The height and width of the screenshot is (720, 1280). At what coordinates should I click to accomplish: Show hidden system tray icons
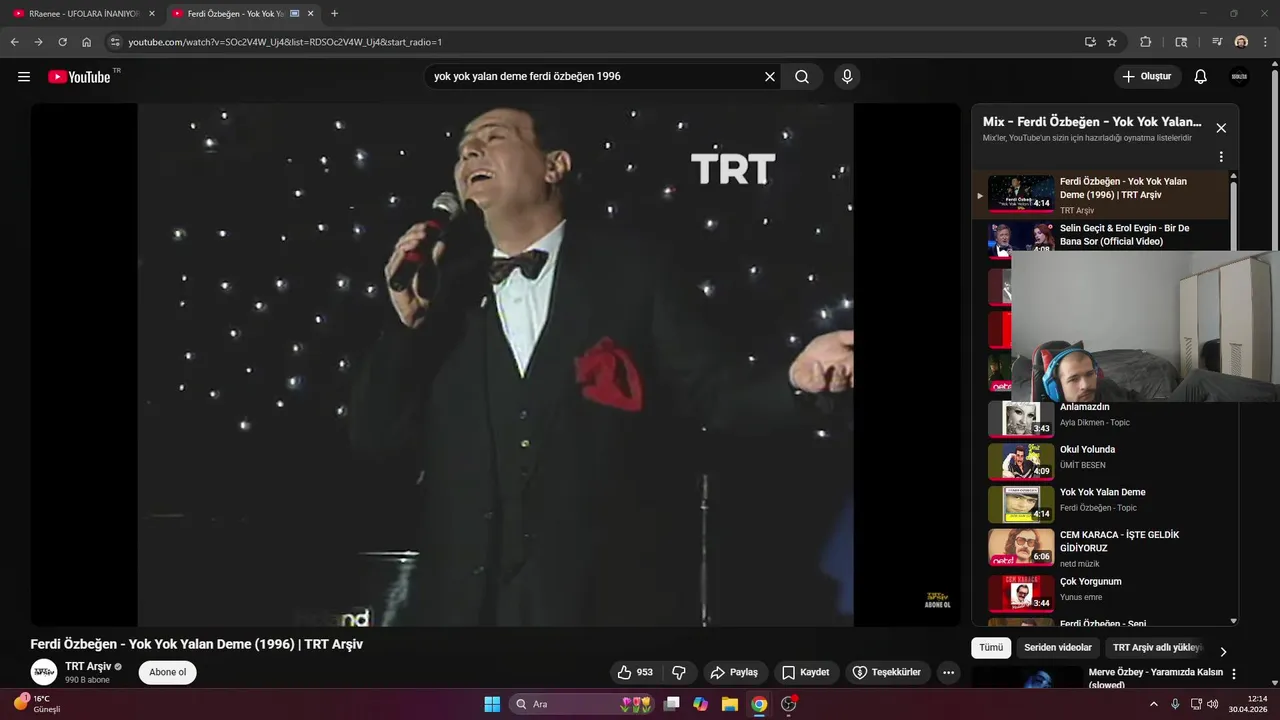point(1154,704)
